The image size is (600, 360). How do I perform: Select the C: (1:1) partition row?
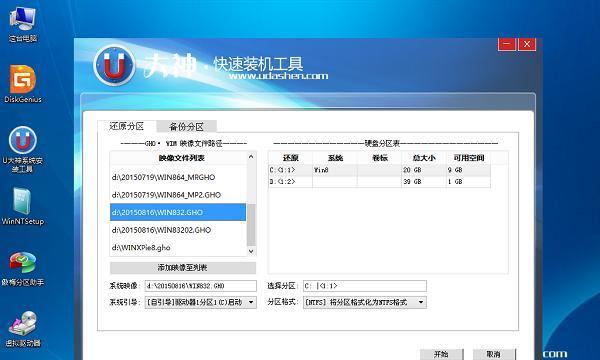click(379, 170)
